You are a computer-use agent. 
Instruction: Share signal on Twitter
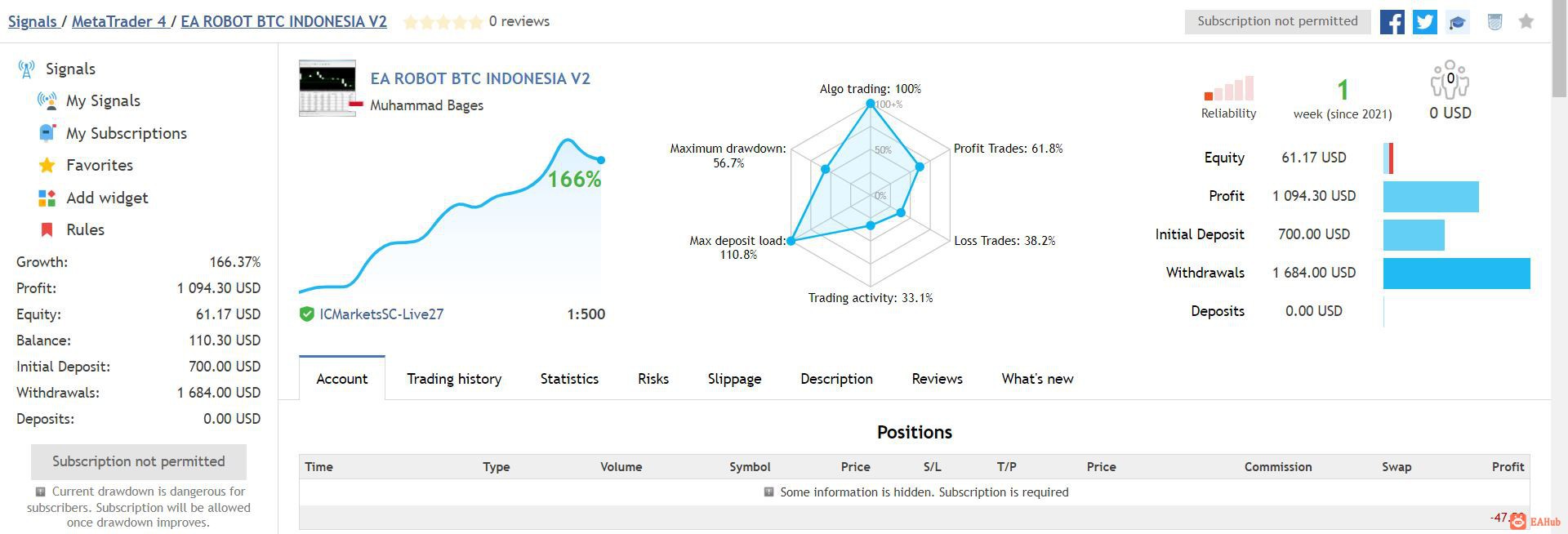(1425, 22)
